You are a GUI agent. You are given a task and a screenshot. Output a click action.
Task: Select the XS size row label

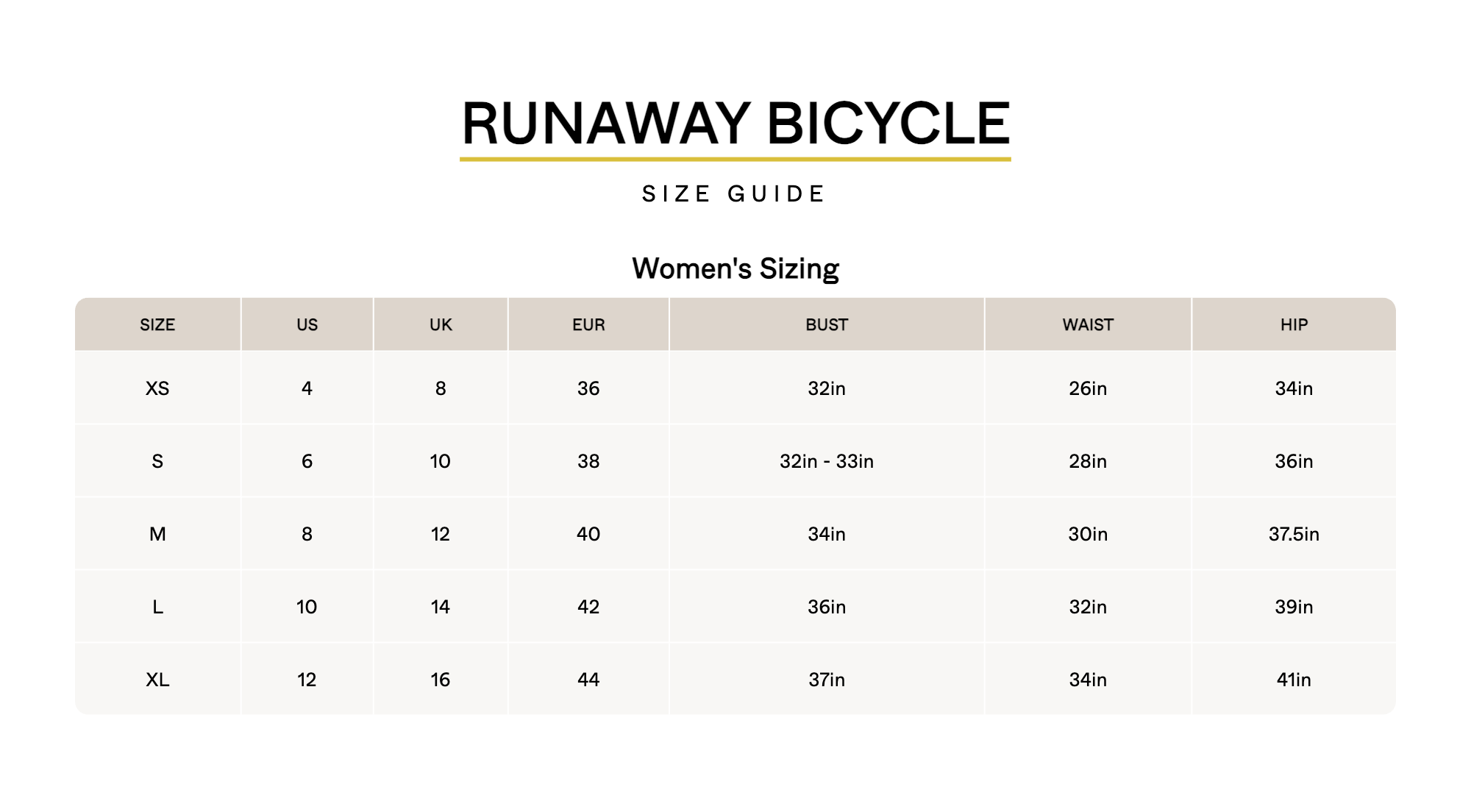[x=157, y=388]
